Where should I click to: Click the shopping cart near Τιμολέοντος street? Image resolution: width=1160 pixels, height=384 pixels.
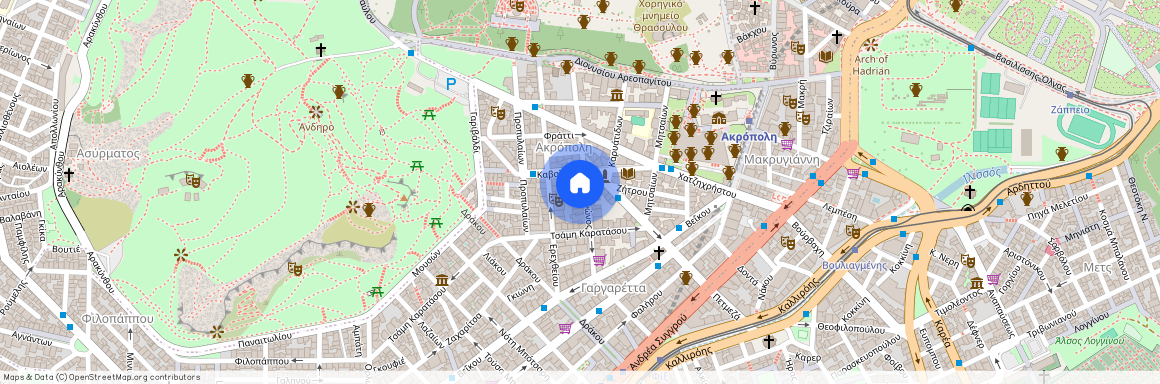click(x=993, y=280)
